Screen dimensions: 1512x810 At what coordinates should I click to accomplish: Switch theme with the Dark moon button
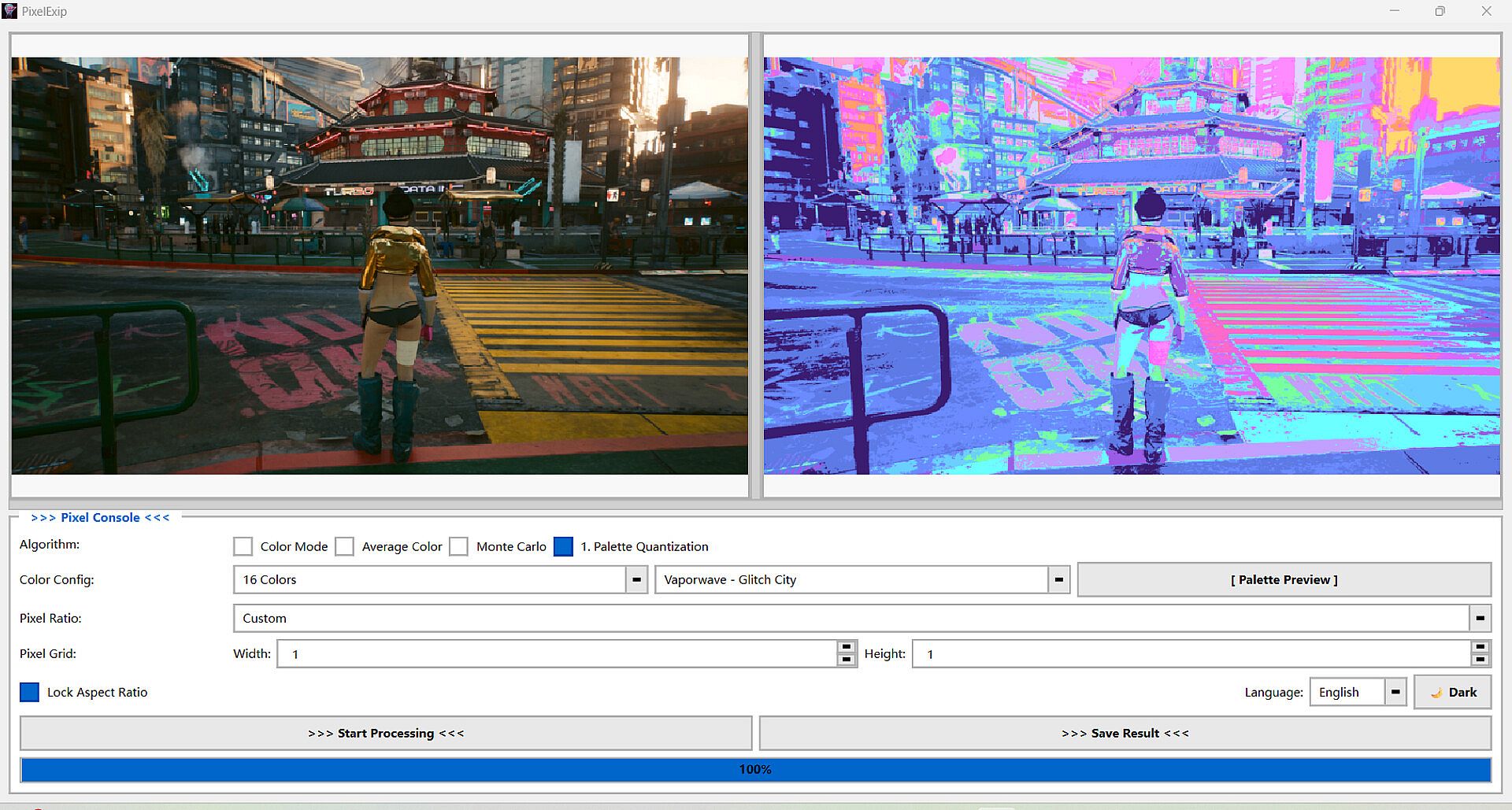pyautogui.click(x=1452, y=692)
